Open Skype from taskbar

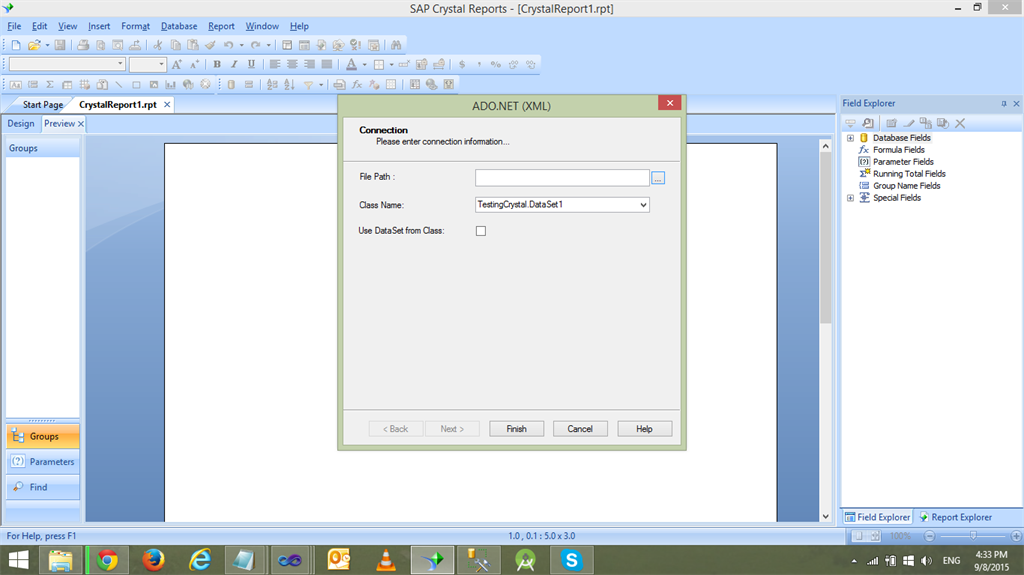coord(571,560)
